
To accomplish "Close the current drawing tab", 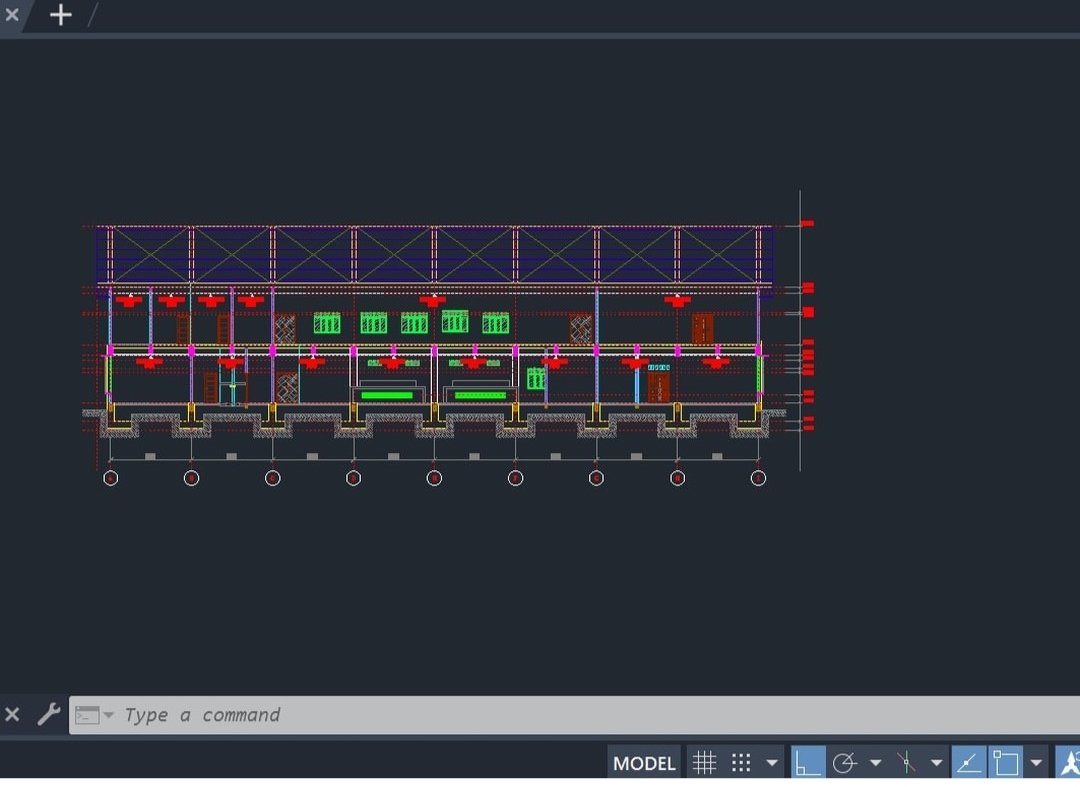I will [12, 14].
